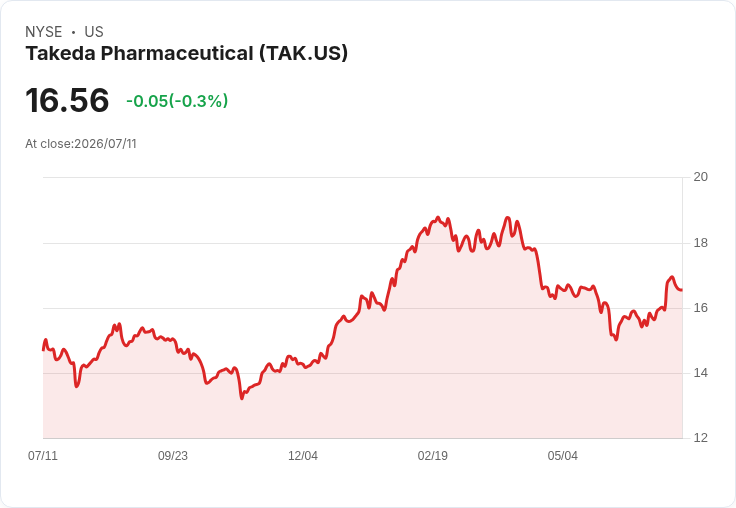Click the NYSE exchange label
736x508 pixels.
click(44, 32)
